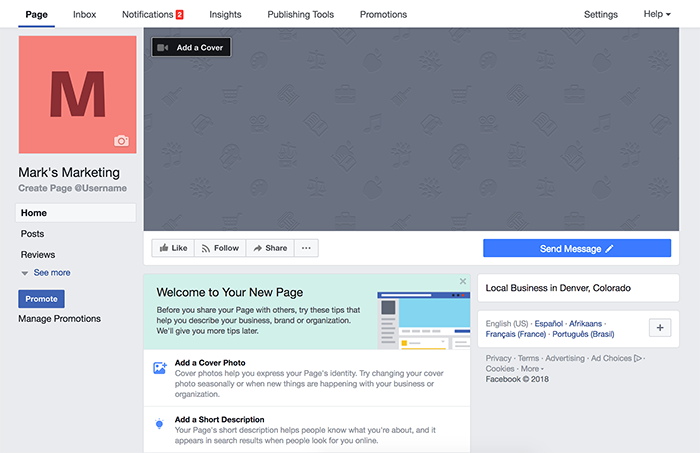Click the Cookies footer link
The height and width of the screenshot is (453, 700).
point(500,369)
